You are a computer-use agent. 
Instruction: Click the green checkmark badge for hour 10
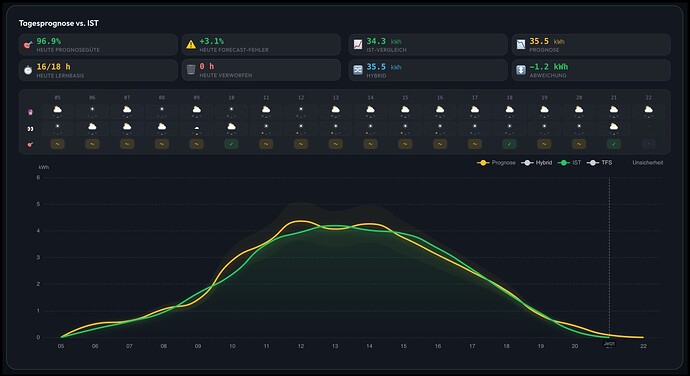231,144
